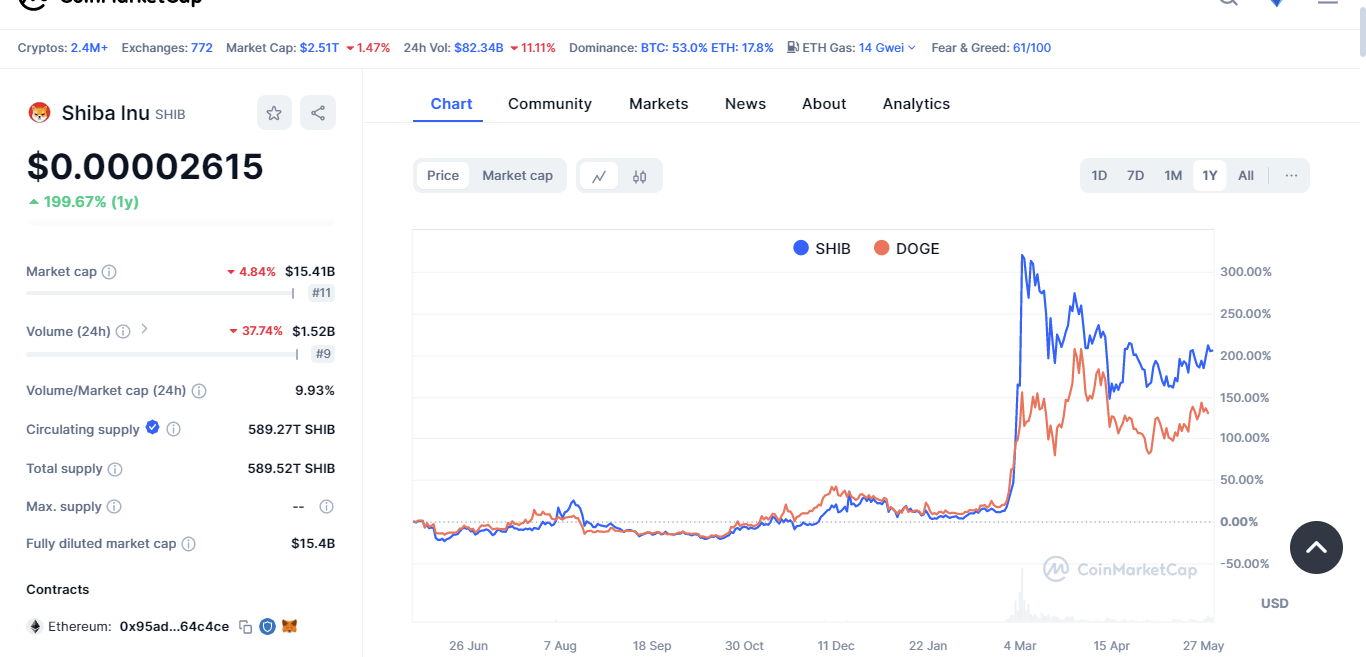The height and width of the screenshot is (657, 1366).
Task: Click the ETH Gas pump icon
Action: [793, 47]
